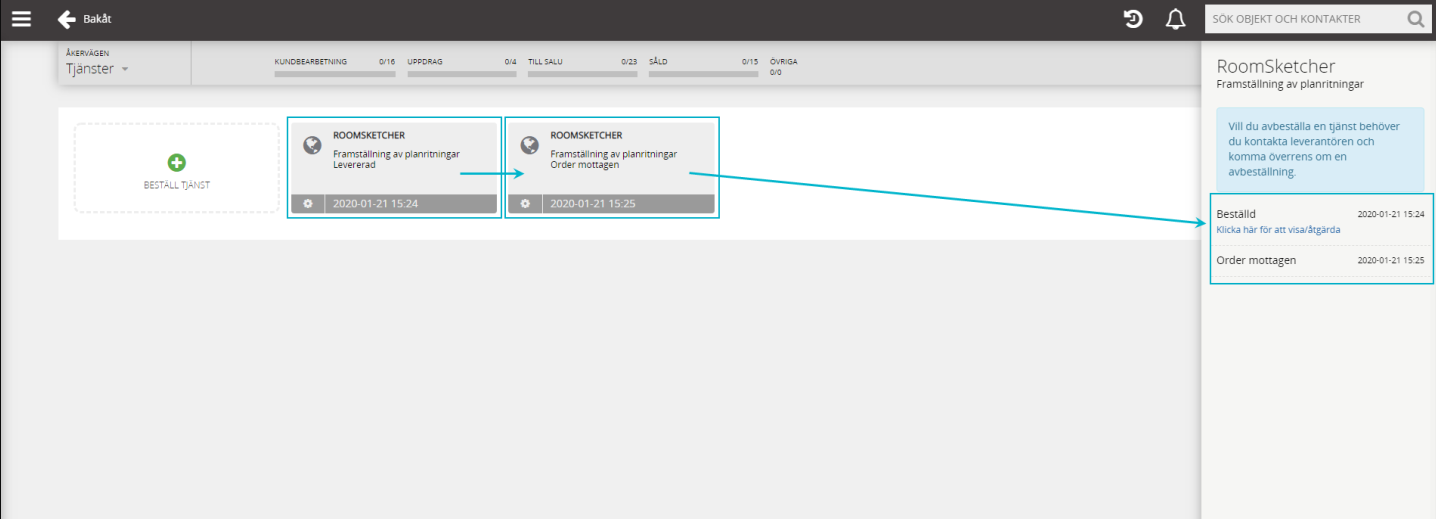Select the Såld progress stage
The image size is (1436, 519).
704,67
